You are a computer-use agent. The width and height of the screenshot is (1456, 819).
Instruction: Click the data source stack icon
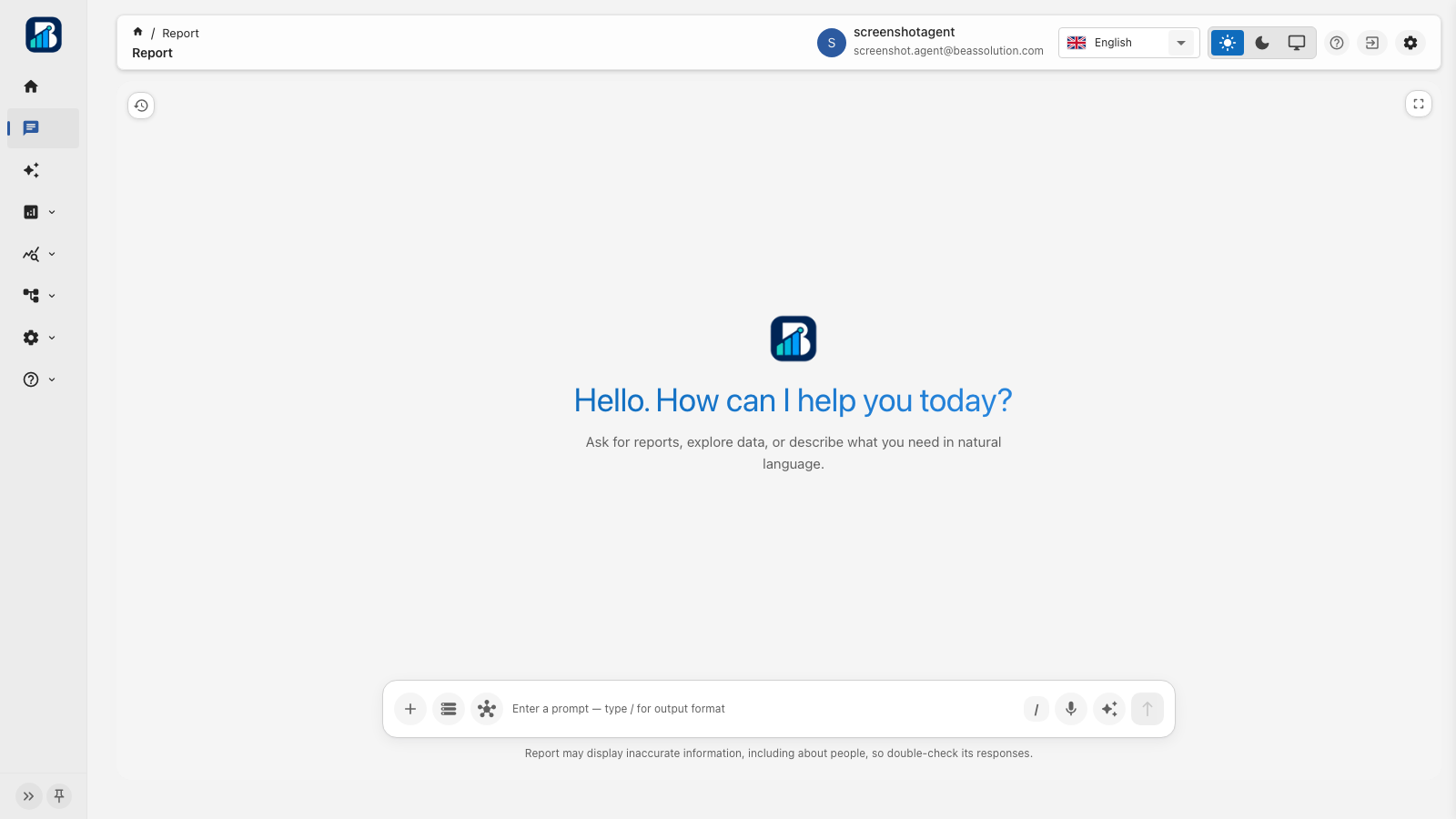click(x=449, y=709)
